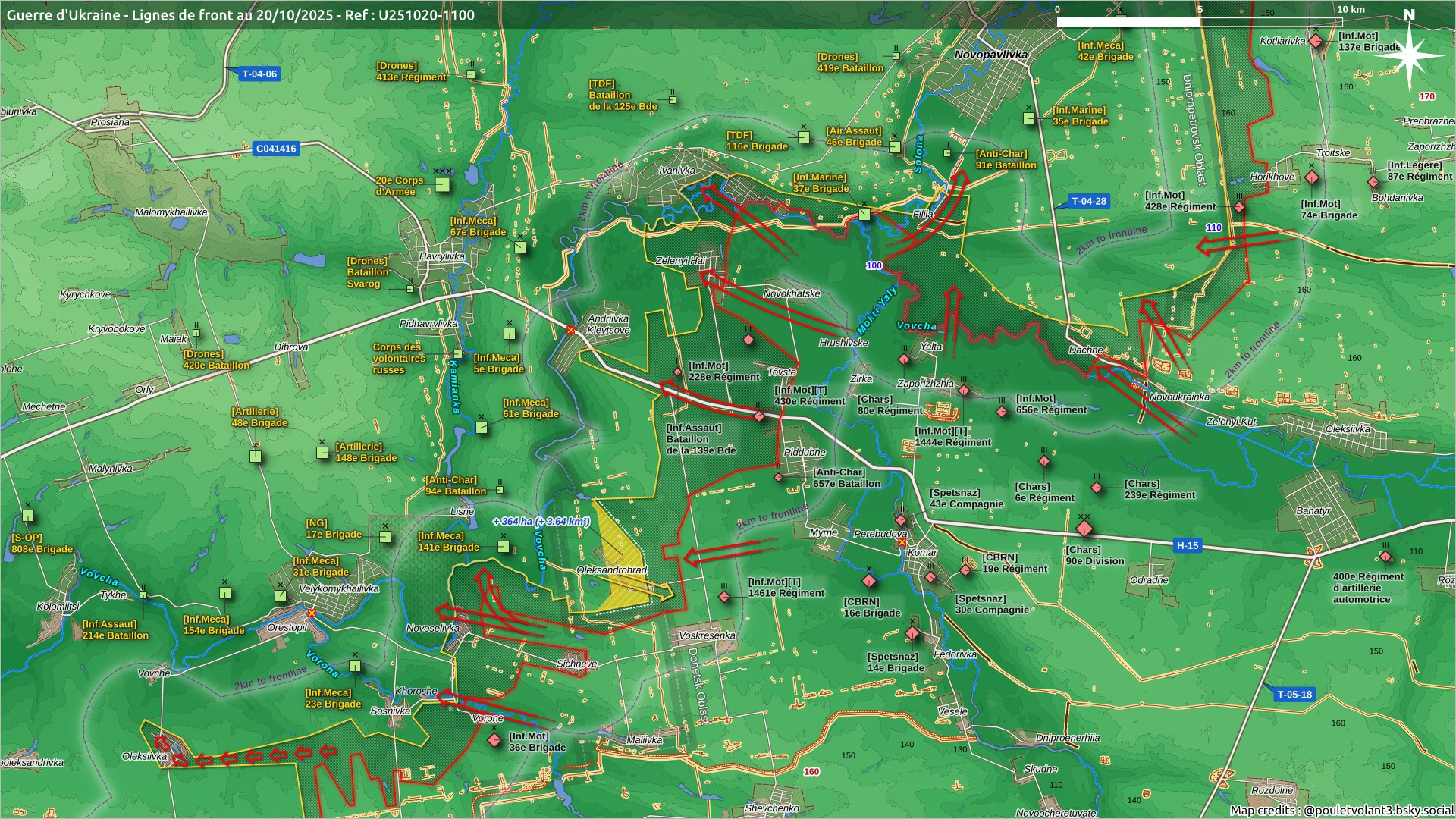Click the 20e Corps d'Armée green square
The image size is (1456, 819).
pyautogui.click(x=443, y=185)
